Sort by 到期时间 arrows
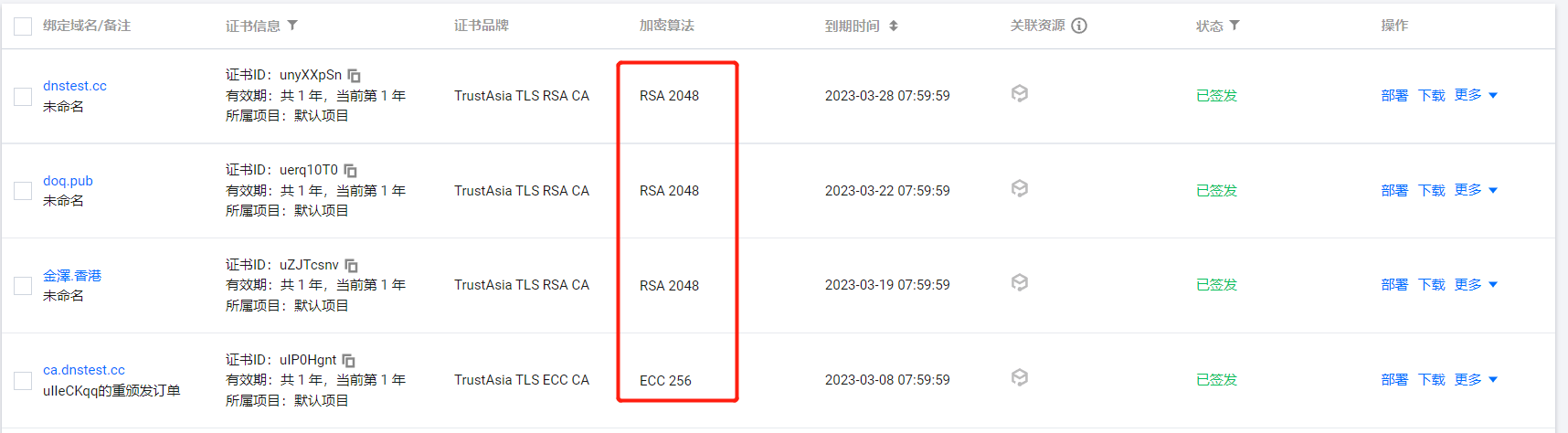Image resolution: width=1568 pixels, height=433 pixels. [894, 26]
